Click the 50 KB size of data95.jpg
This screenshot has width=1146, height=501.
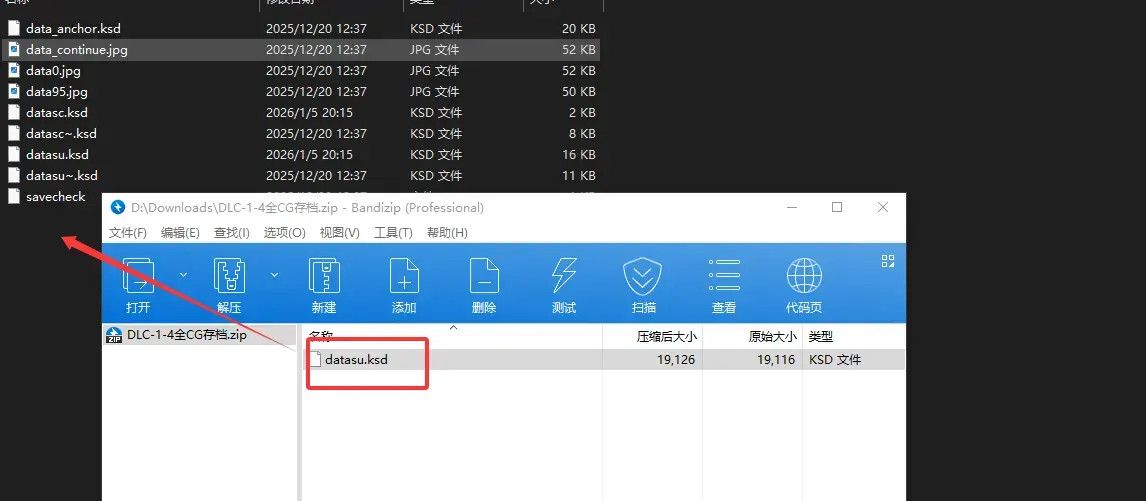click(579, 91)
